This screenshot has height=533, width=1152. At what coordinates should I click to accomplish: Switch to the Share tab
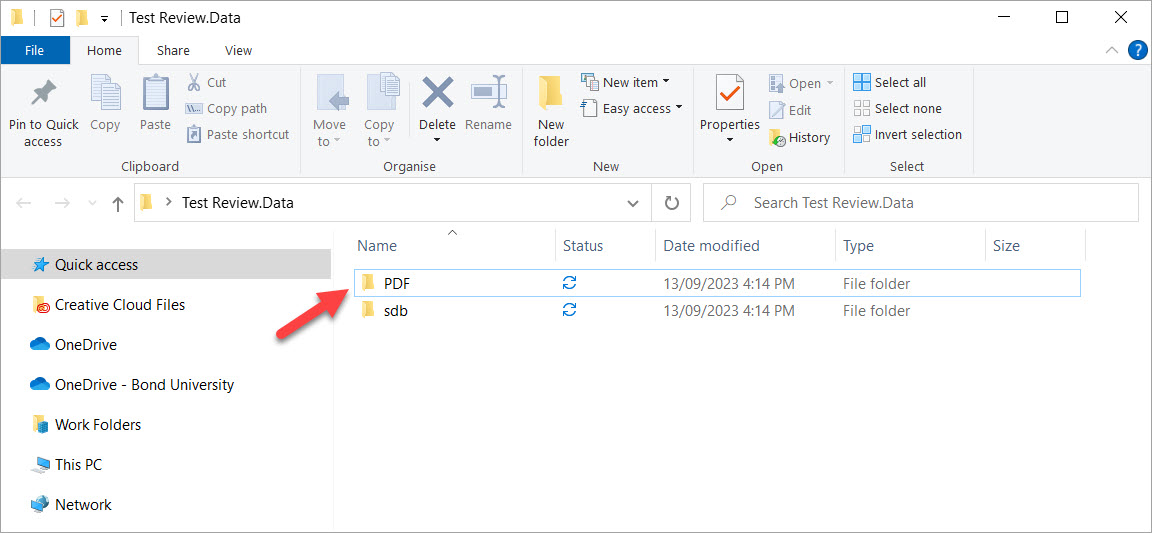click(173, 51)
